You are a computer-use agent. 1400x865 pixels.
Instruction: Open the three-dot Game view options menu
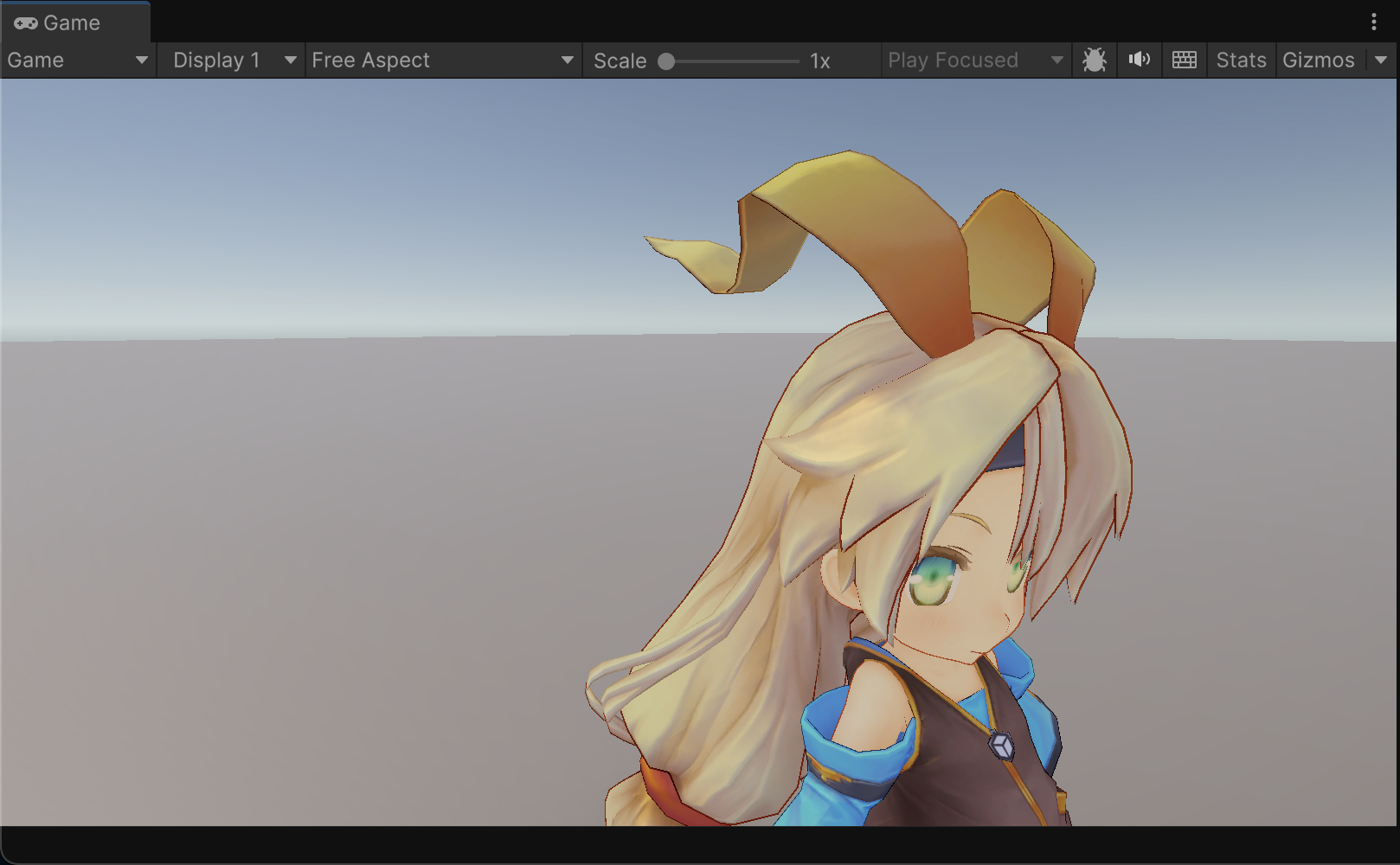pos(1374,22)
